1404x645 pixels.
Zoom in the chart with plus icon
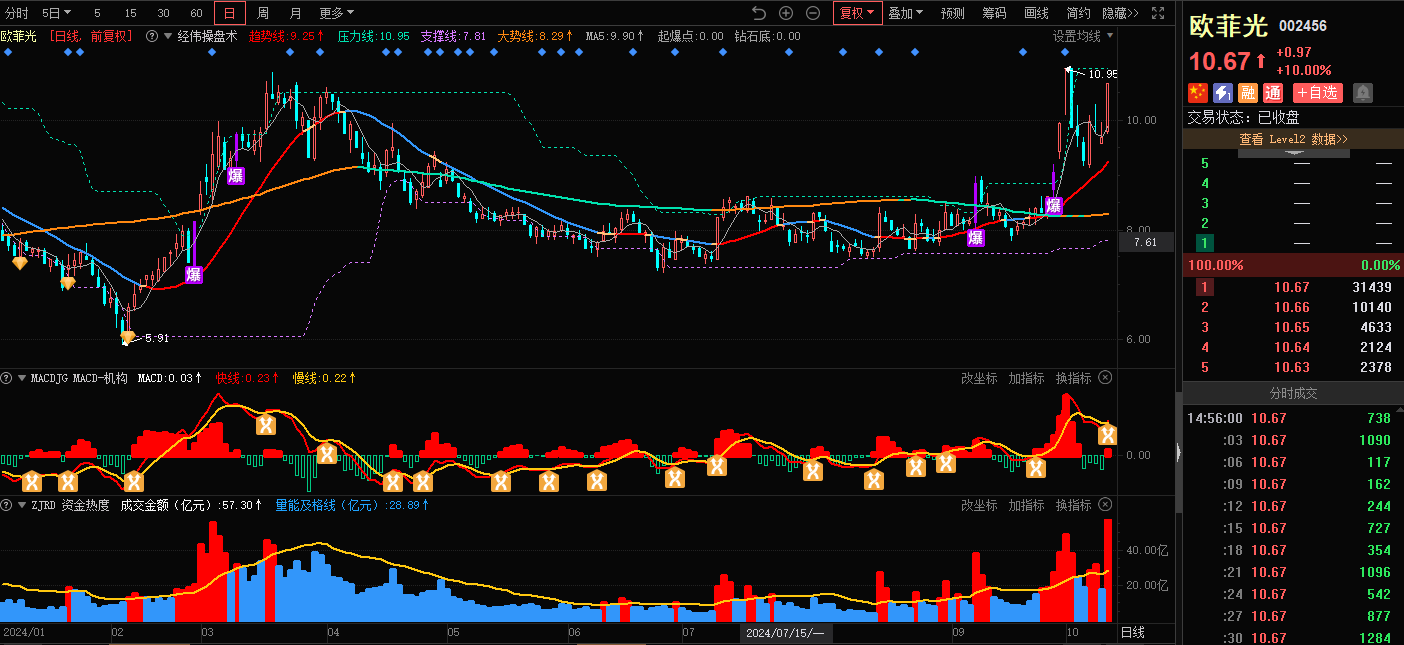click(786, 13)
